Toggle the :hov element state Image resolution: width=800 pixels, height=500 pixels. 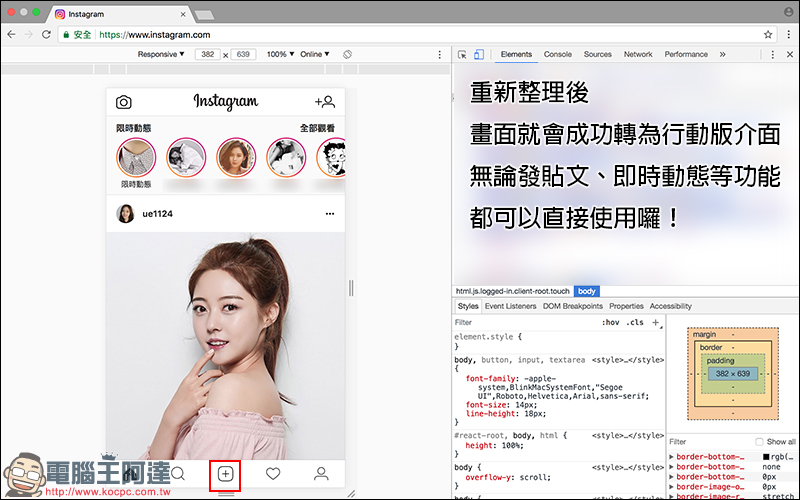click(x=610, y=322)
